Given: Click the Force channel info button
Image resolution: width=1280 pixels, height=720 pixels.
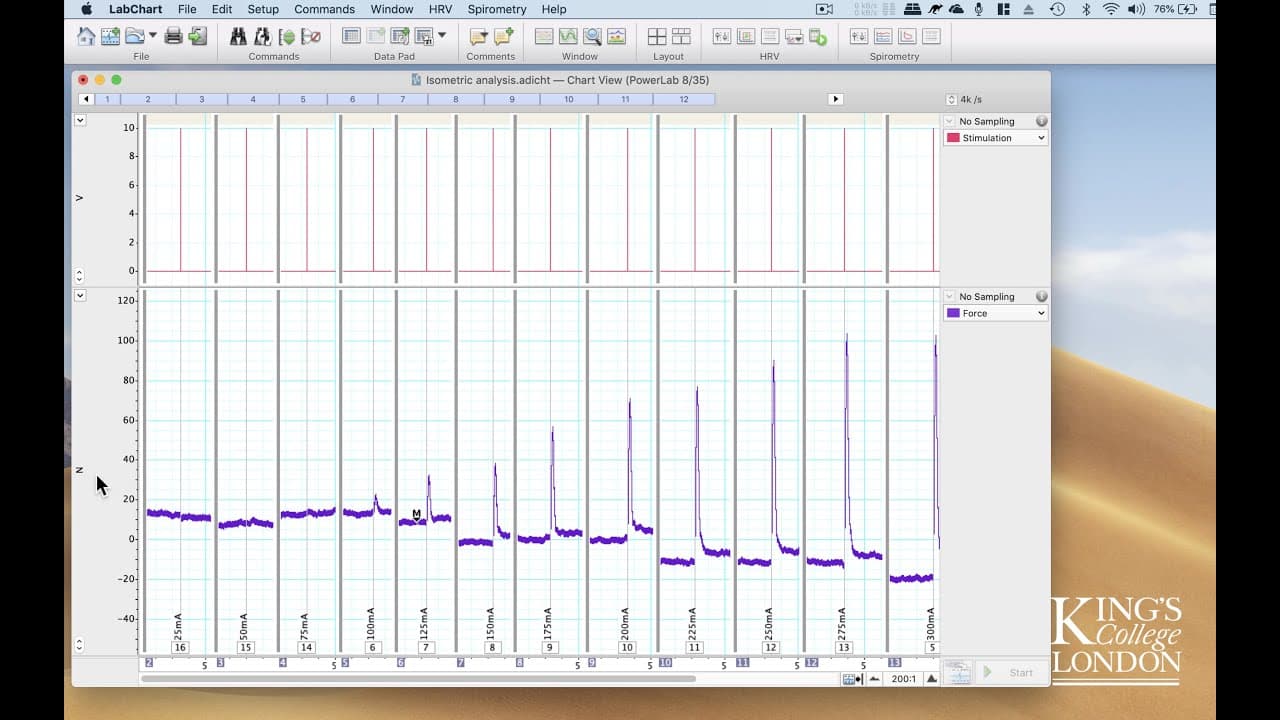Looking at the screenshot, I should pyautogui.click(x=1041, y=296).
